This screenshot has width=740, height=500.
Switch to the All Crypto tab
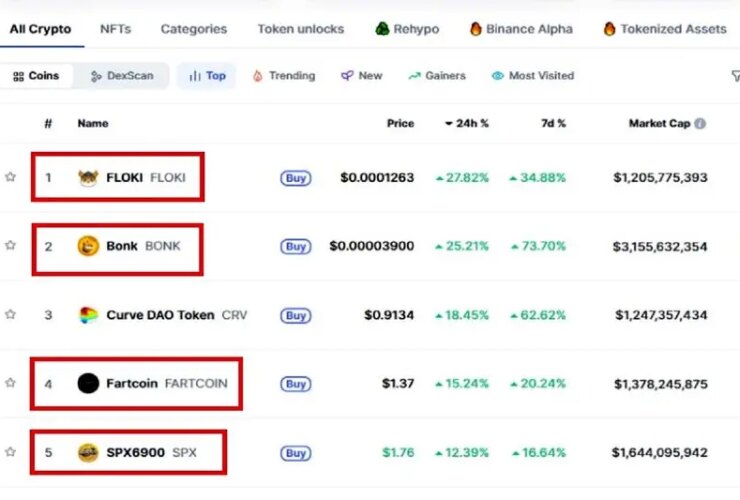click(x=41, y=29)
